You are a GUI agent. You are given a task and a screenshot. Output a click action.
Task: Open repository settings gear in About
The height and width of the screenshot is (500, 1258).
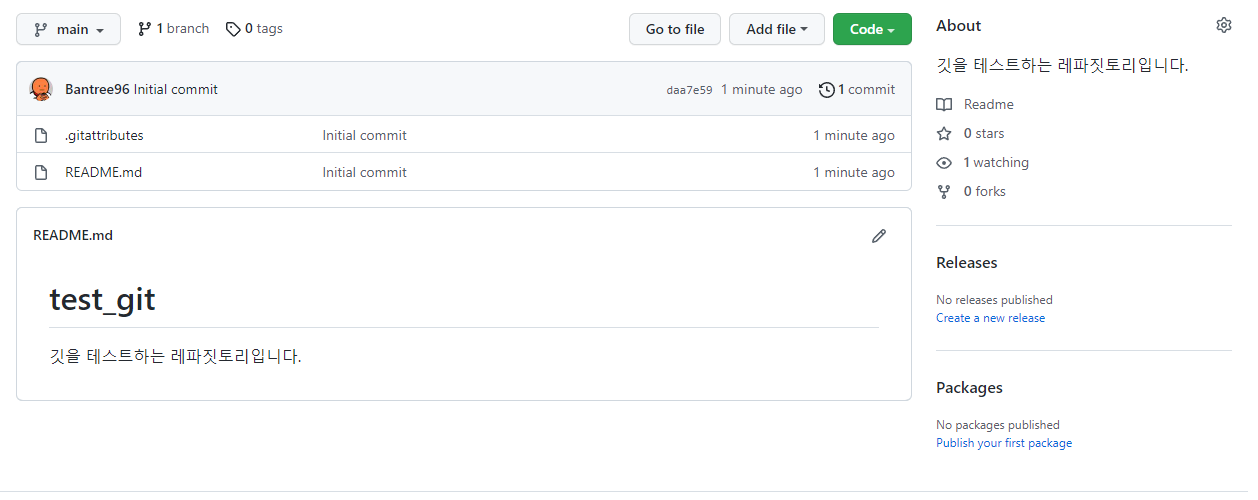pyautogui.click(x=1224, y=25)
